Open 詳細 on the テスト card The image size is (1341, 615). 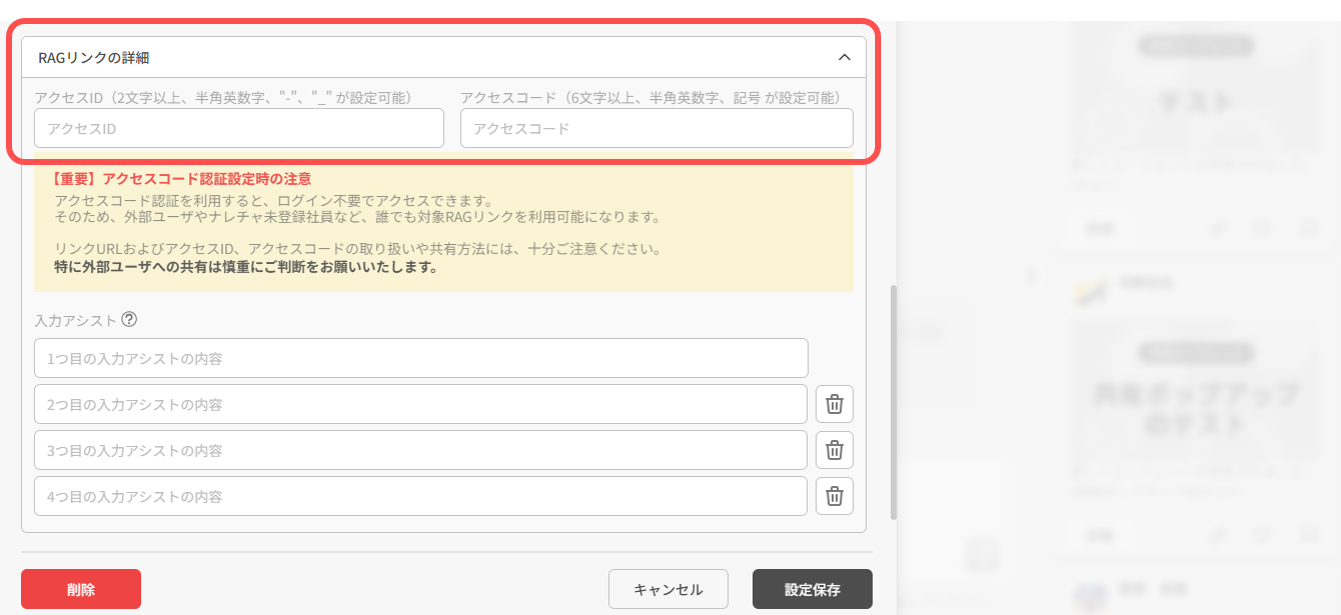pyautogui.click(x=1101, y=228)
